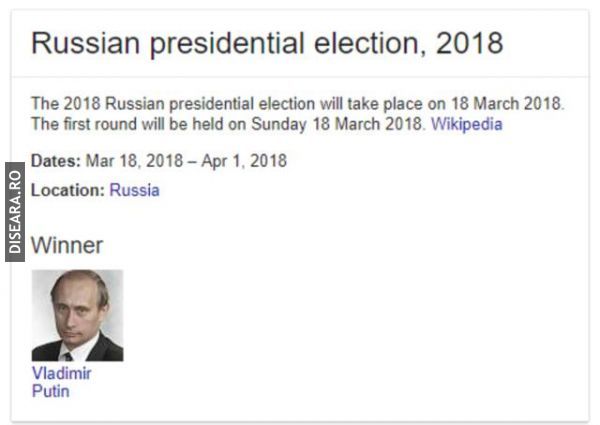Viewport: 600px width, 425px height.
Task: Click the Russia location link
Action: click(134, 190)
